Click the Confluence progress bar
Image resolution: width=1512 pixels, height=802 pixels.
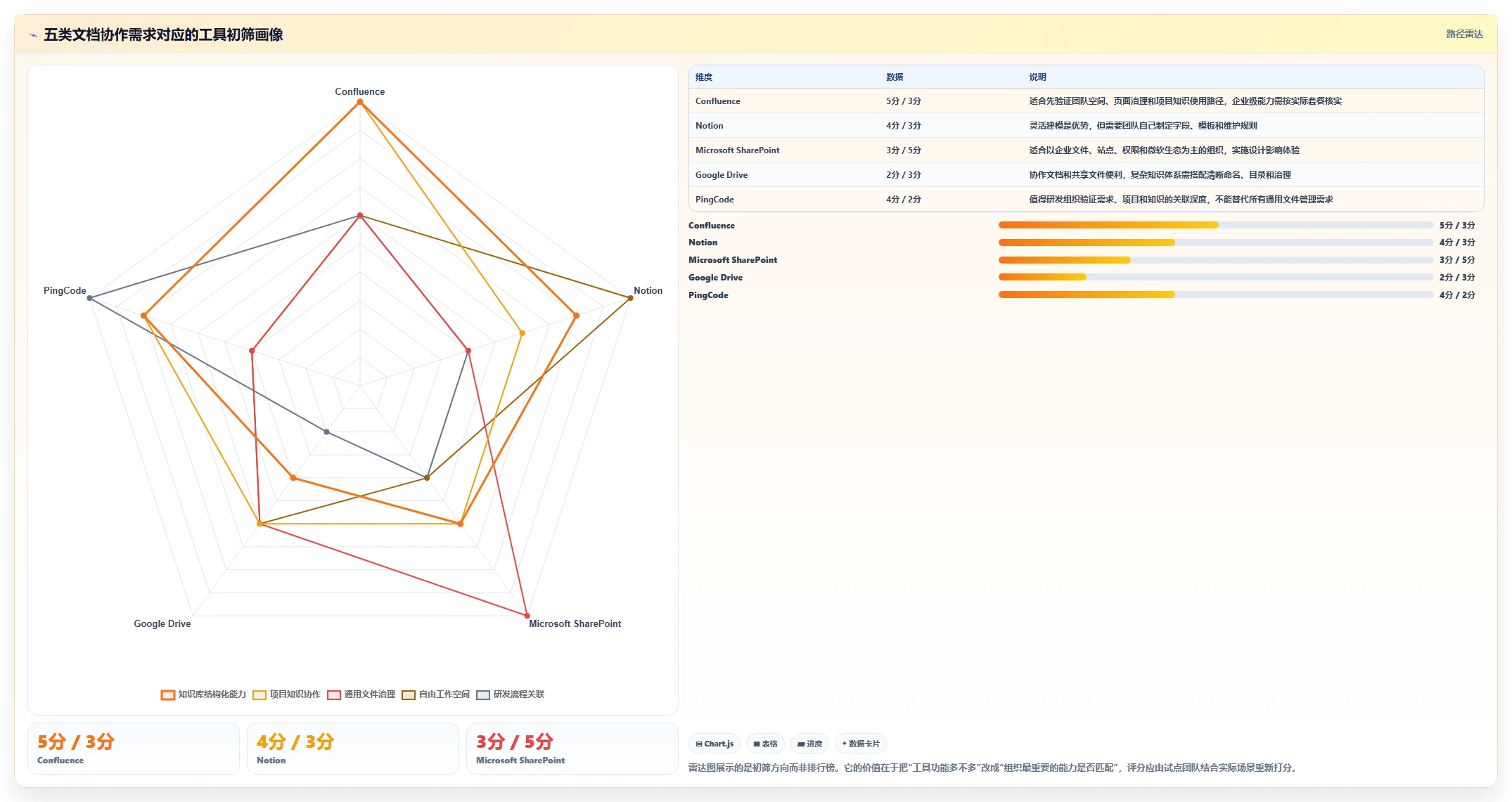pyautogui.click(x=1215, y=225)
